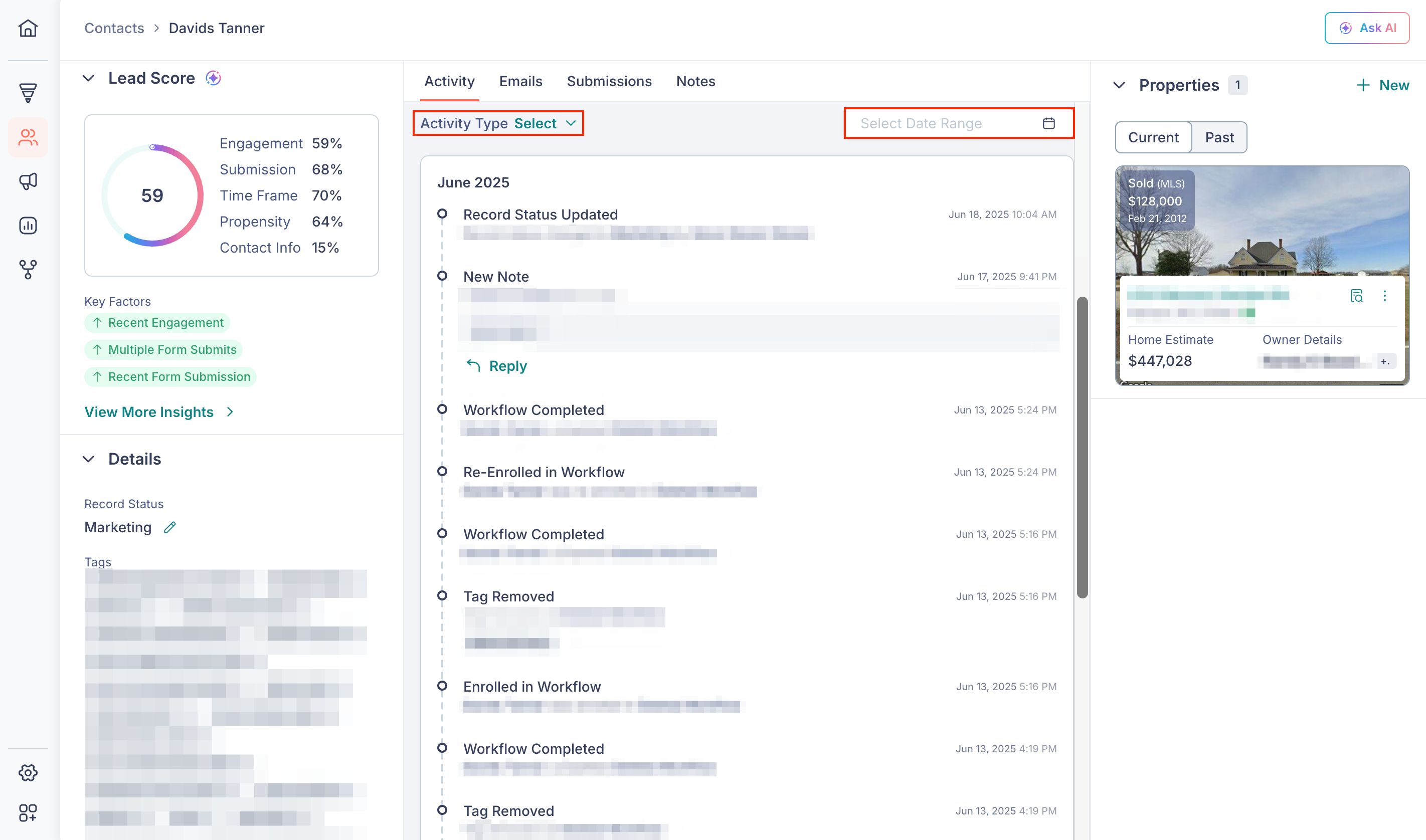This screenshot has height=840, width=1426.
Task: Click the AI sparkle icon beside Lead Score
Action: pyautogui.click(x=213, y=78)
